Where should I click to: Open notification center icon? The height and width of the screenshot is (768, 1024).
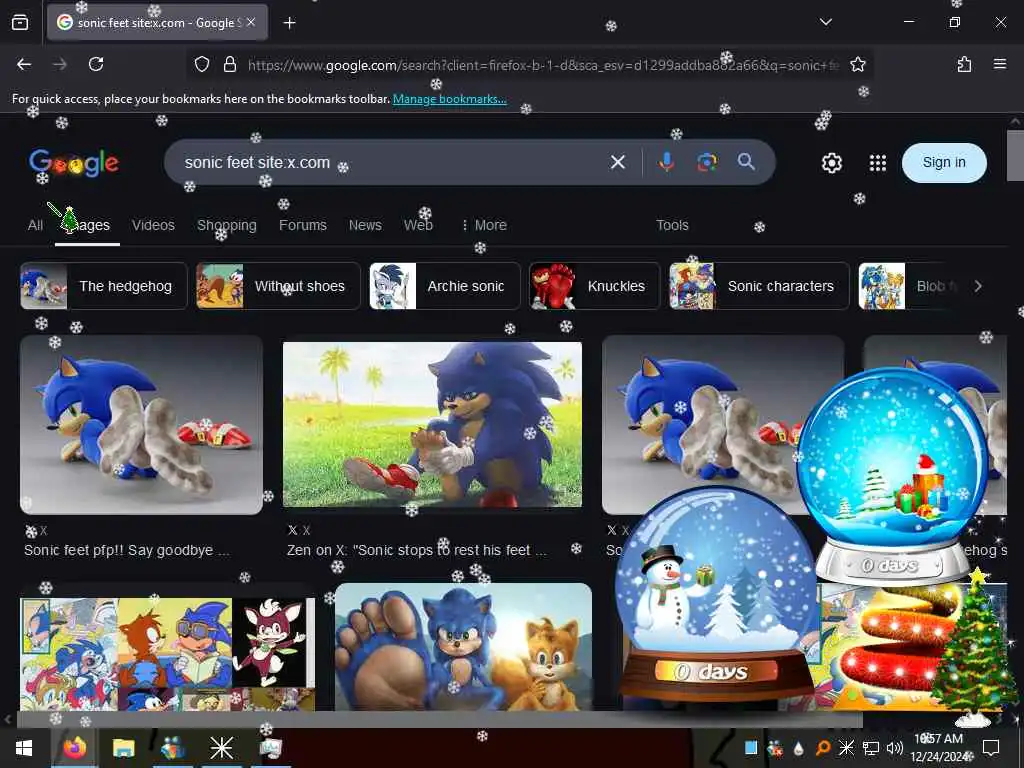(991, 748)
